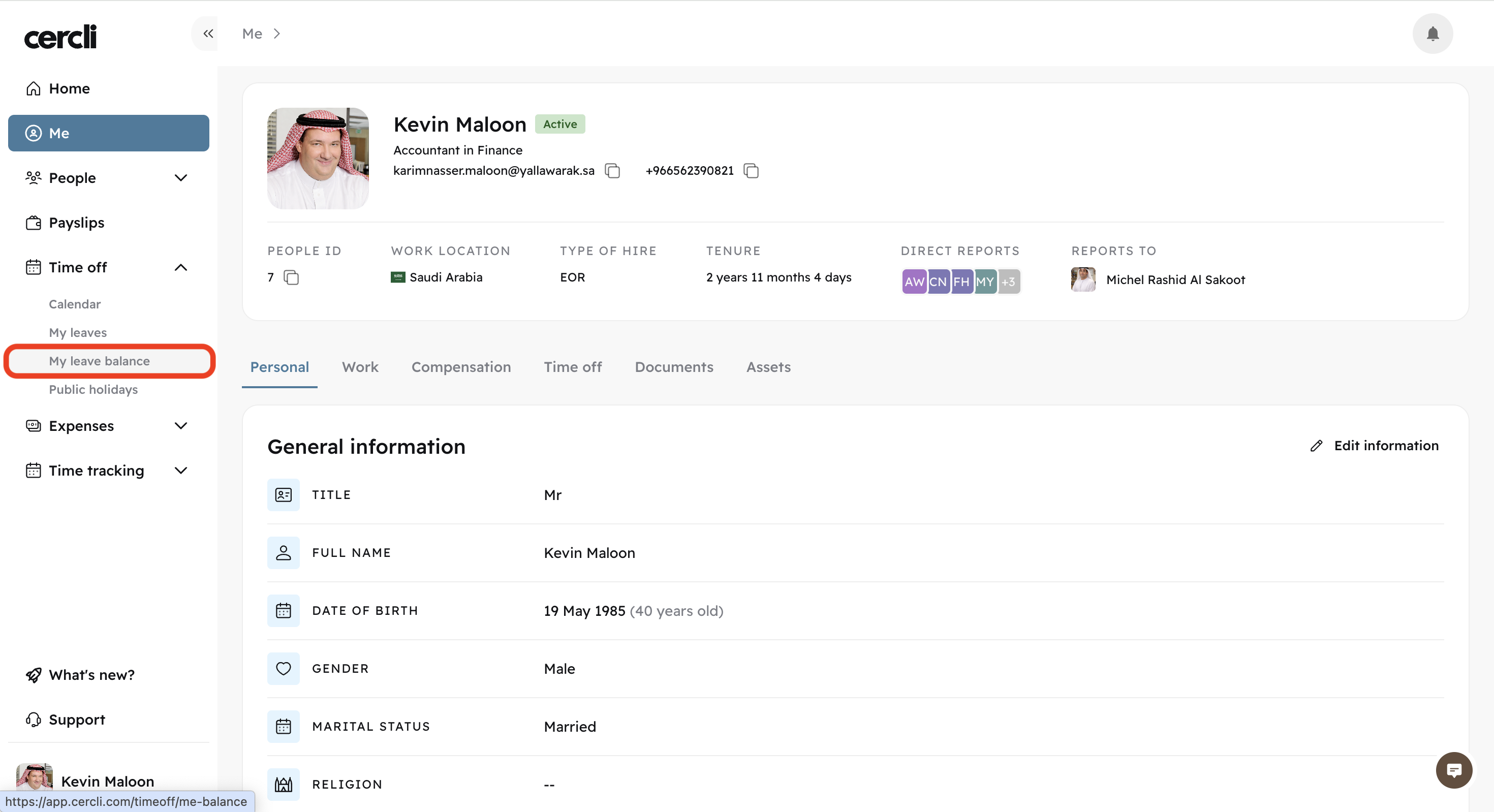Collapse the Time off section

181,267
